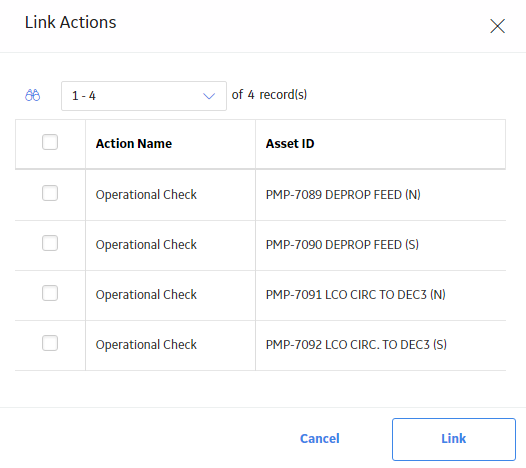Click the Cancel link
Viewport: 526px width, 468px height.
[320, 438]
